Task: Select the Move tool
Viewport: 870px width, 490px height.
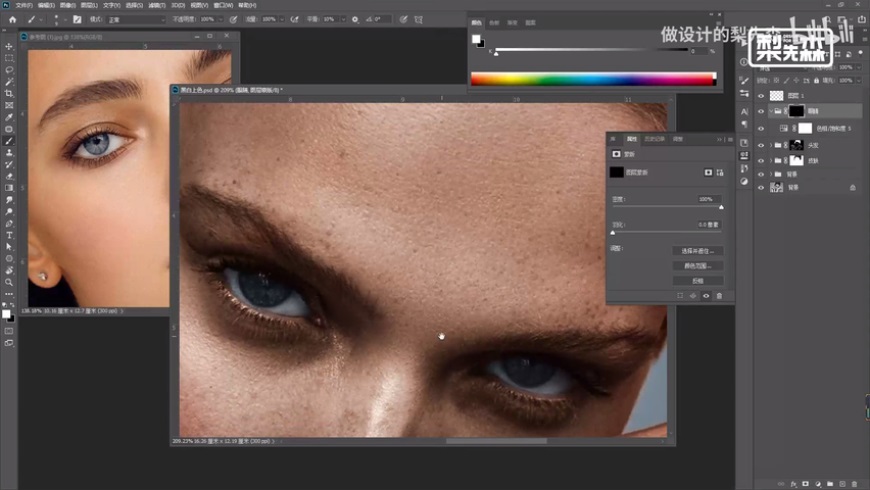Action: tap(9, 47)
